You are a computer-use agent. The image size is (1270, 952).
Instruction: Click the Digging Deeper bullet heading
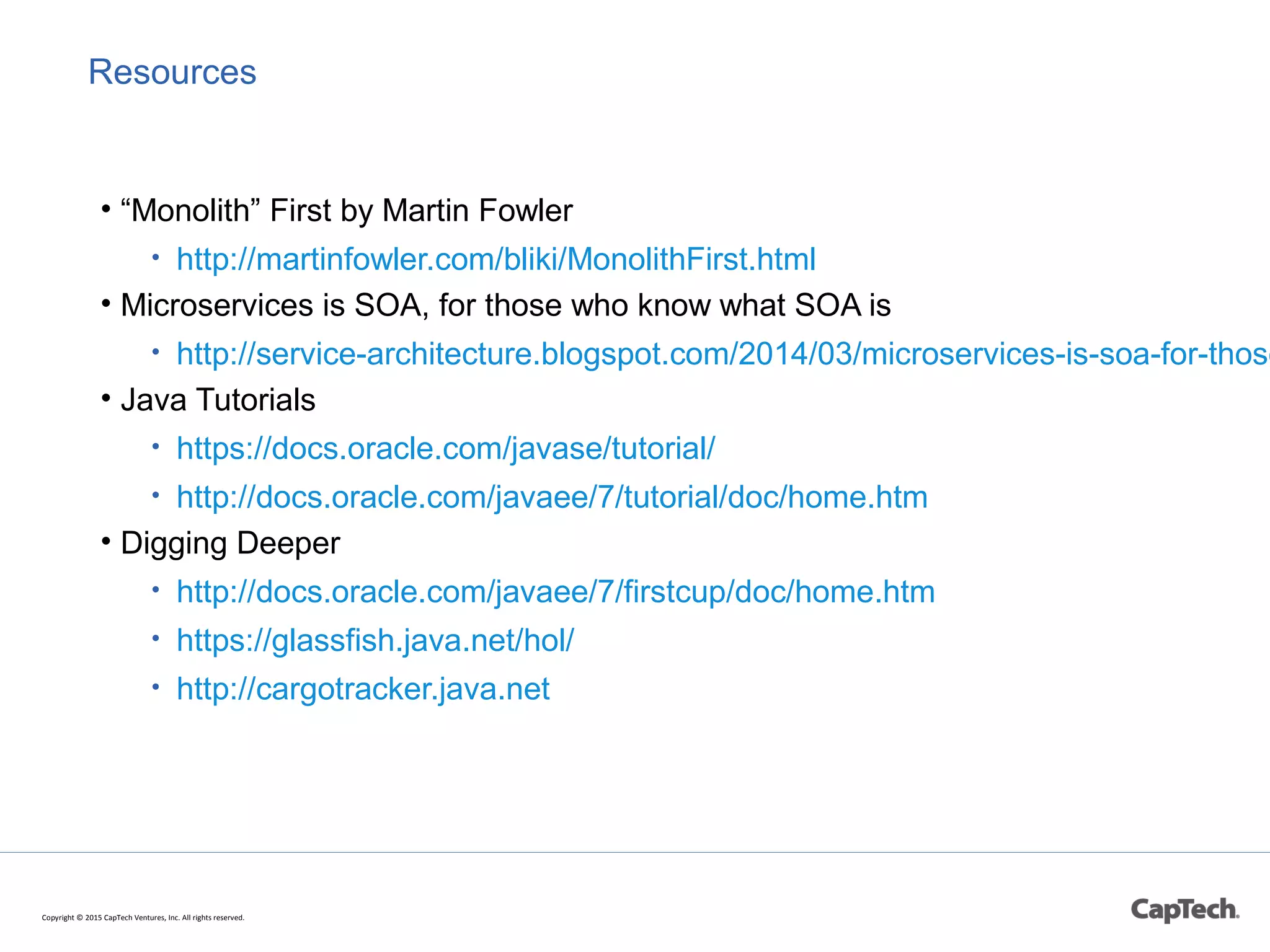tap(231, 544)
